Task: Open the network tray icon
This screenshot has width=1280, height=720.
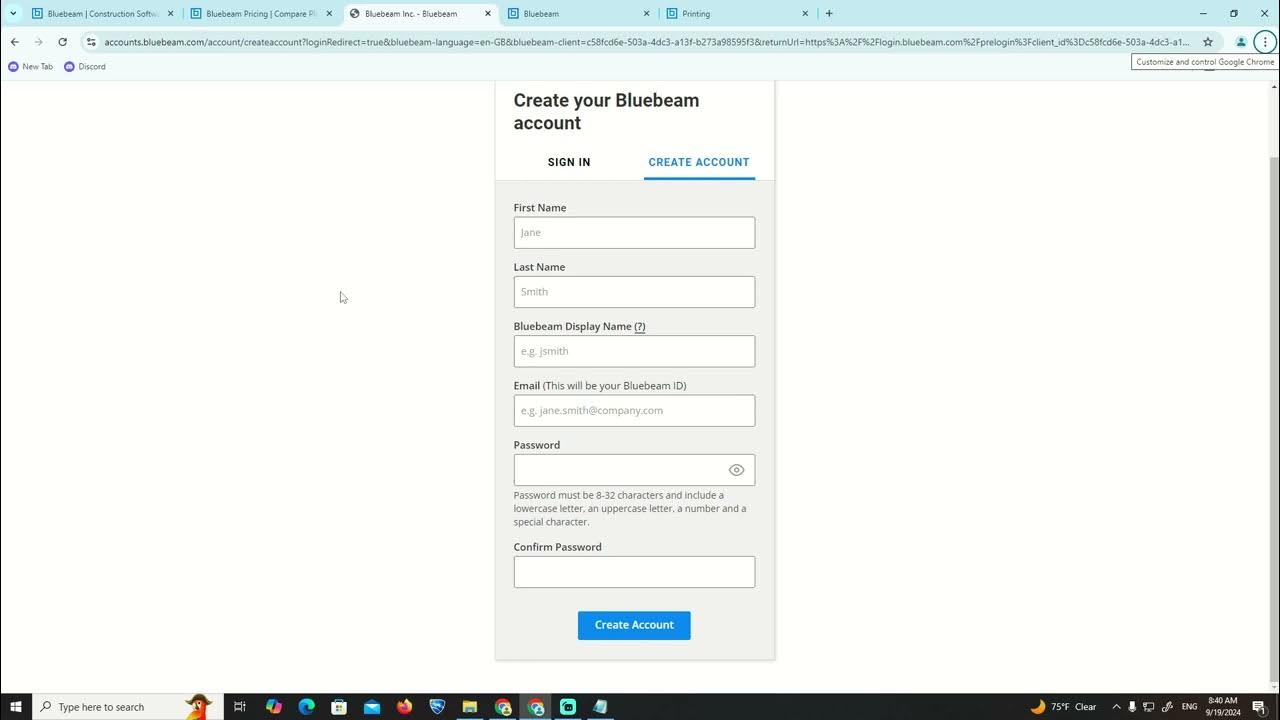Action: tap(1149, 707)
